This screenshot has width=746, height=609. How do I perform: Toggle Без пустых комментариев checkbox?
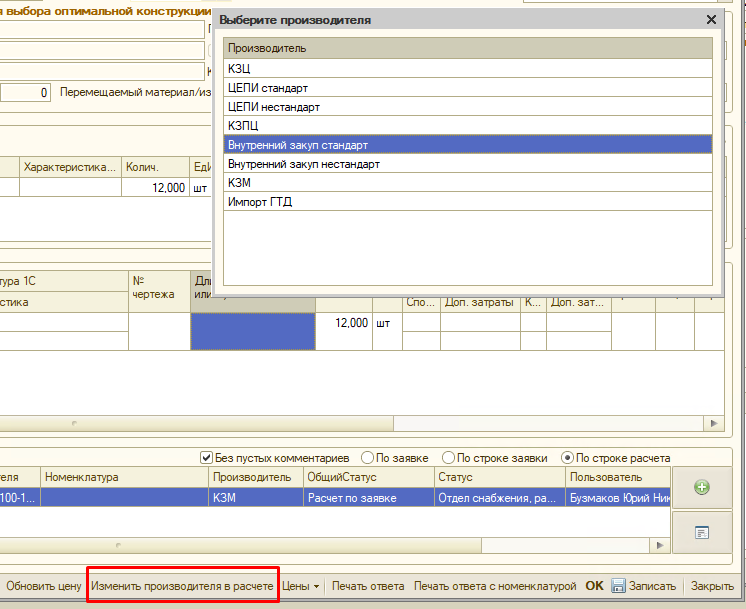(206, 458)
